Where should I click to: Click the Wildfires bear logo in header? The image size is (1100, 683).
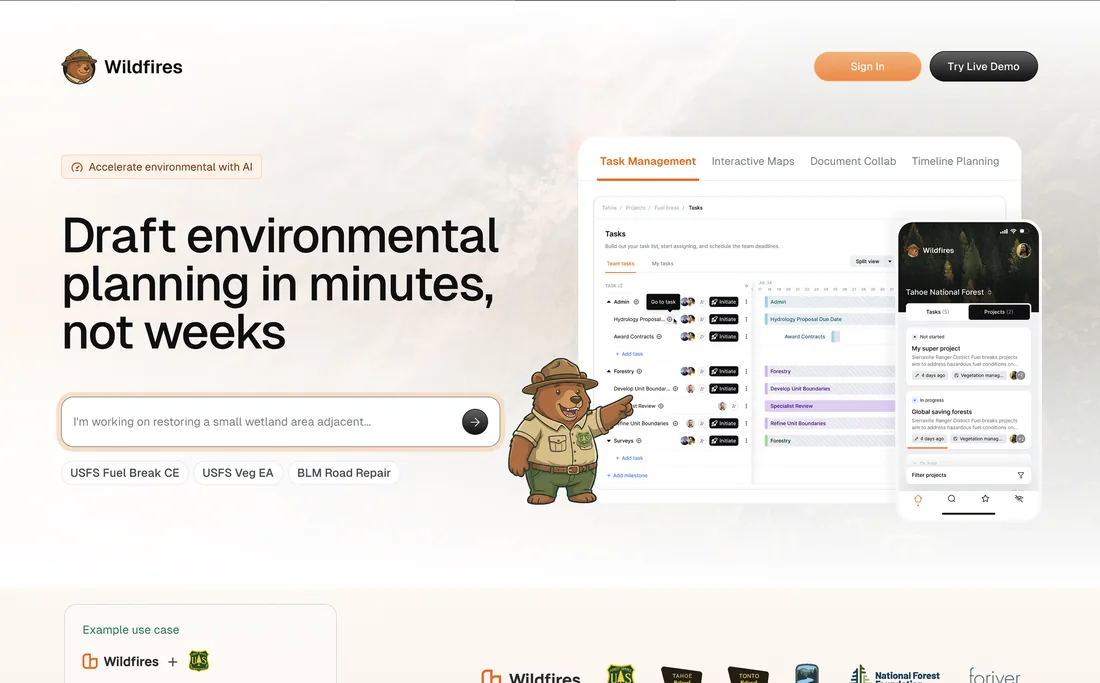click(x=79, y=67)
